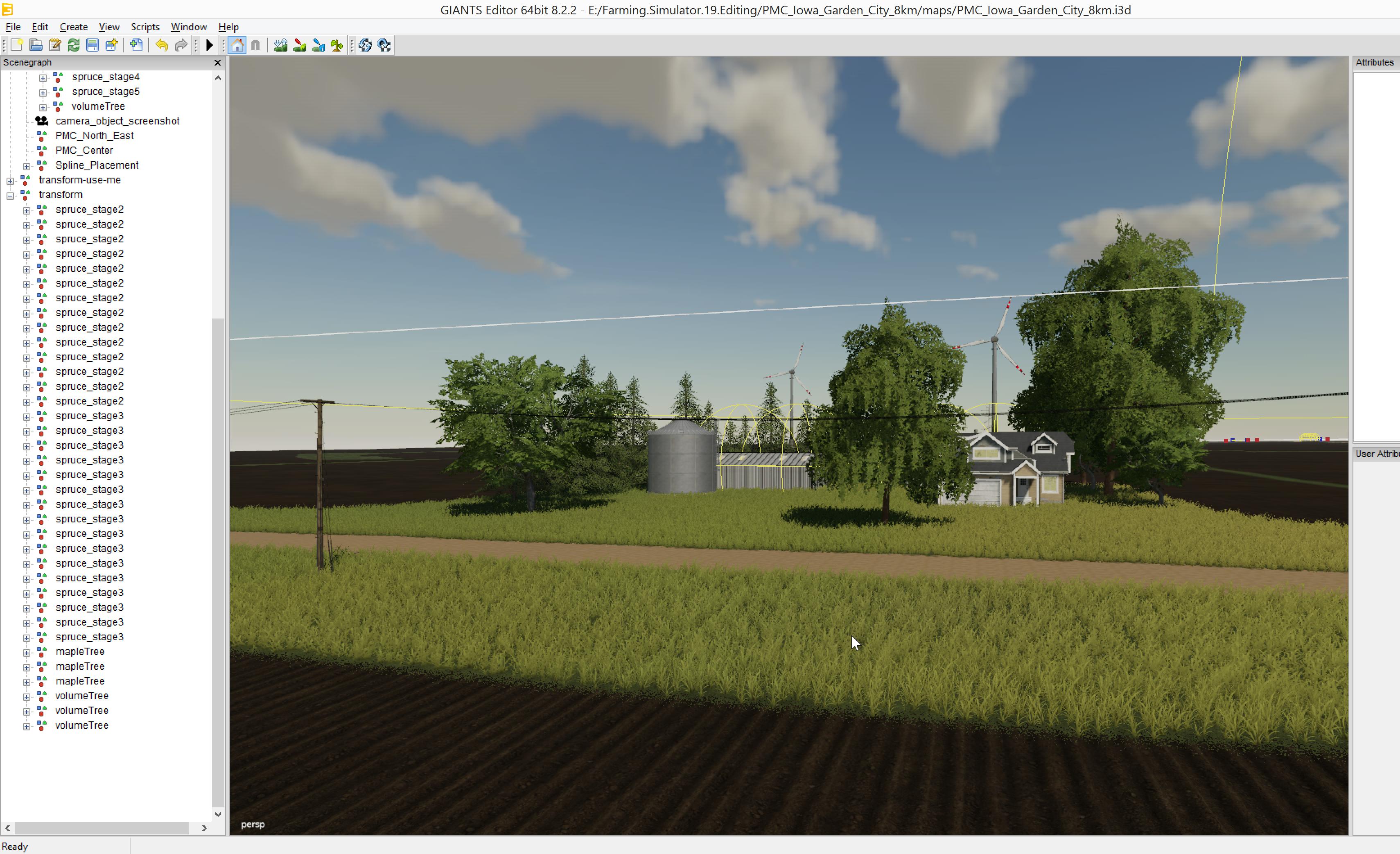Open the Create menu
The height and width of the screenshot is (854, 1400).
pyautogui.click(x=74, y=27)
